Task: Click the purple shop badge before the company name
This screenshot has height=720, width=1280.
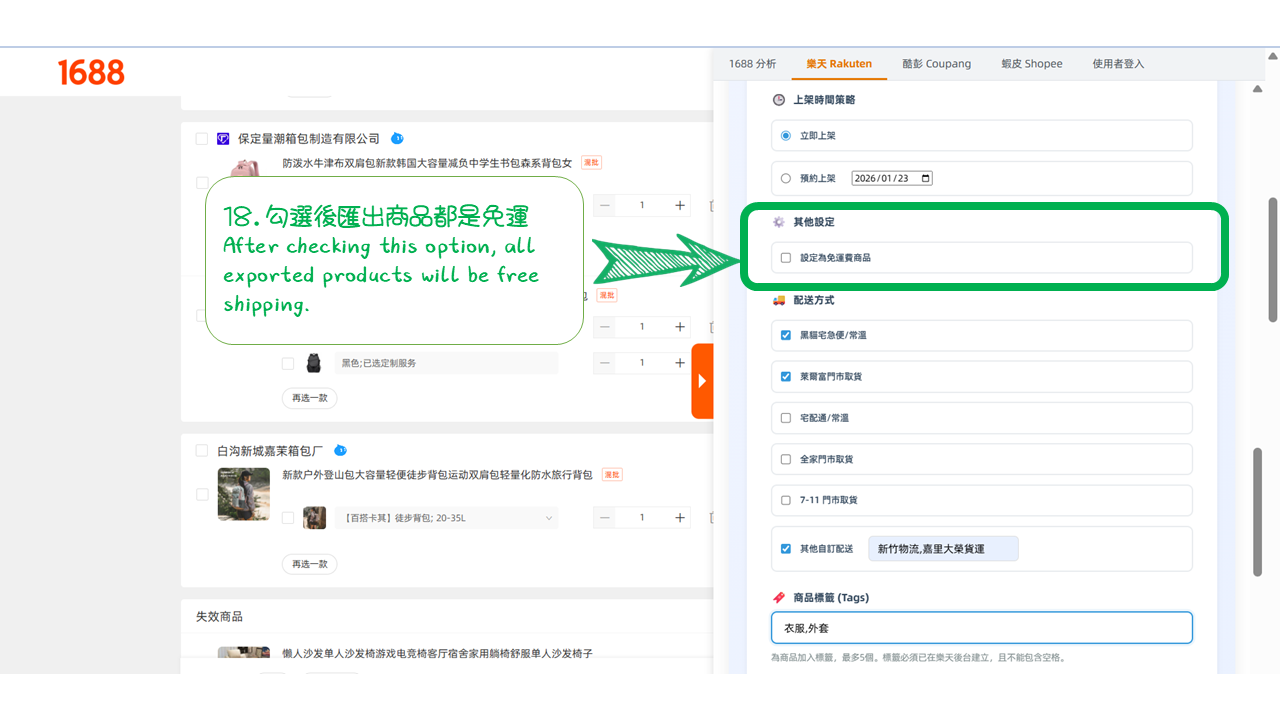Action: (222, 138)
